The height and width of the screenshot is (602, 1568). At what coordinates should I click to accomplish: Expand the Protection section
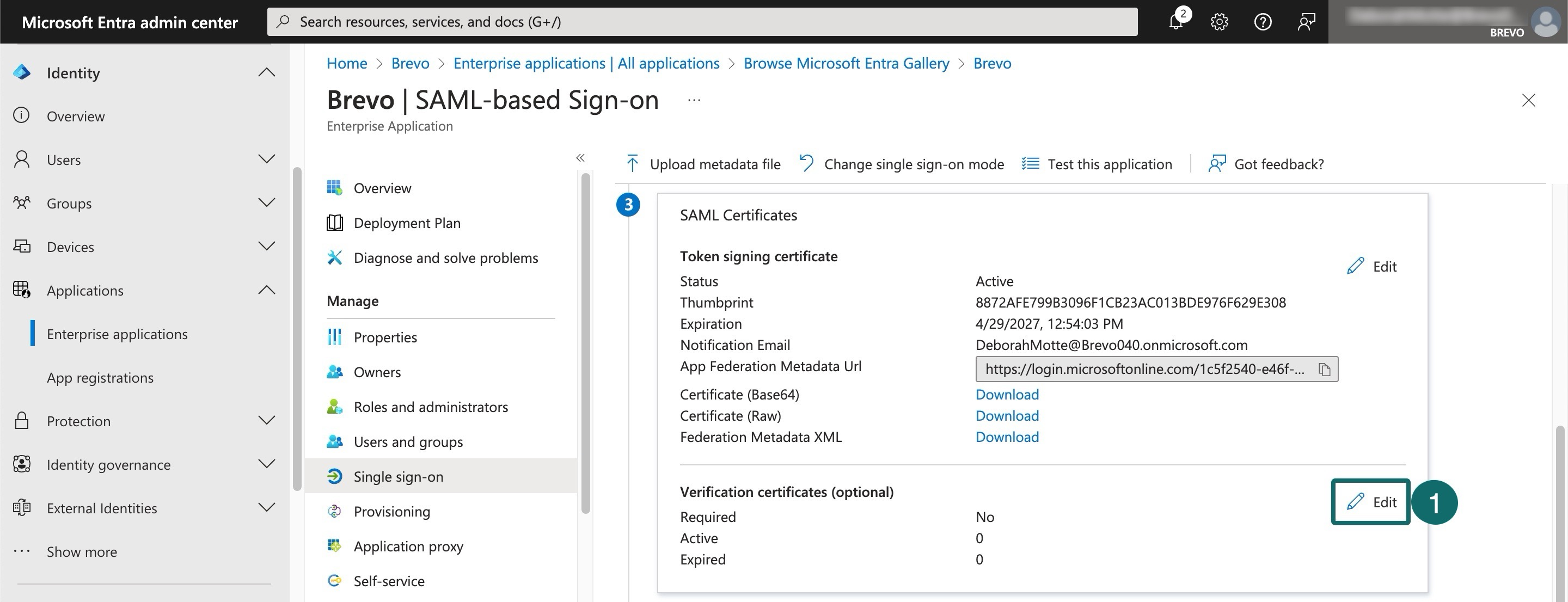pyautogui.click(x=267, y=420)
